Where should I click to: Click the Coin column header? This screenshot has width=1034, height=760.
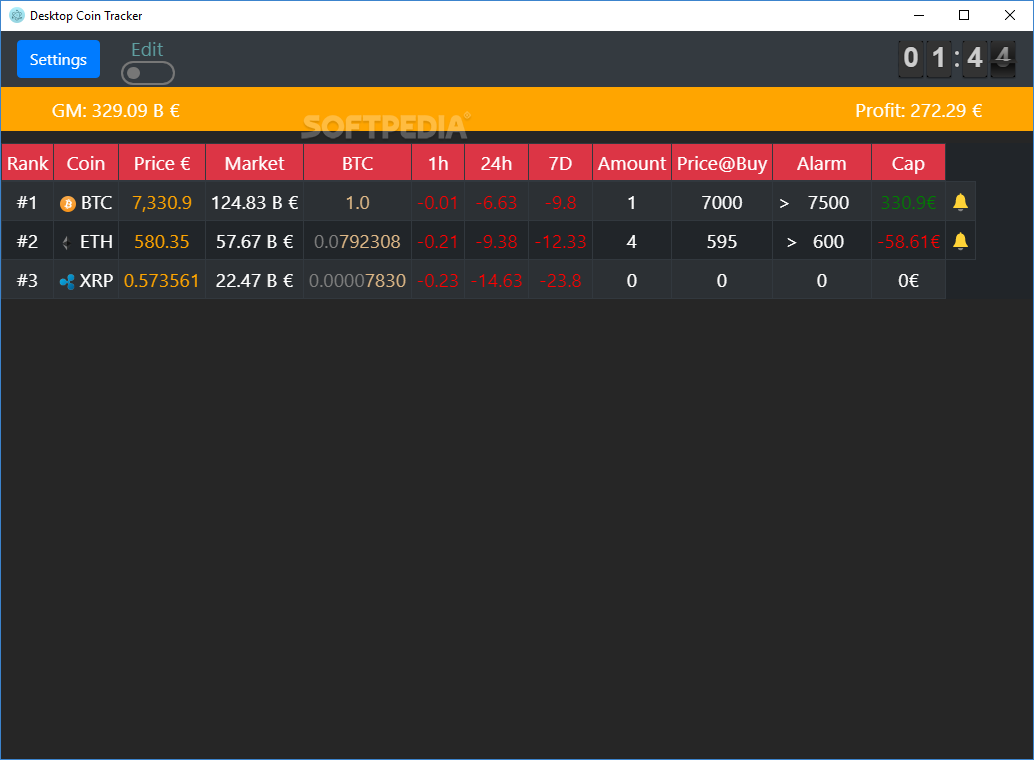coord(86,163)
